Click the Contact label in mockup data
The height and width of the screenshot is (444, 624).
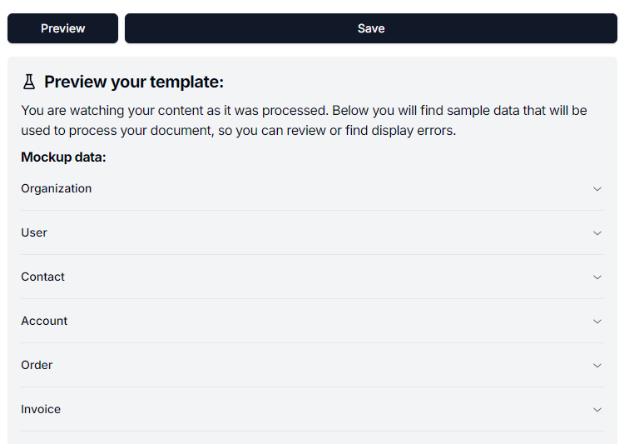click(42, 277)
